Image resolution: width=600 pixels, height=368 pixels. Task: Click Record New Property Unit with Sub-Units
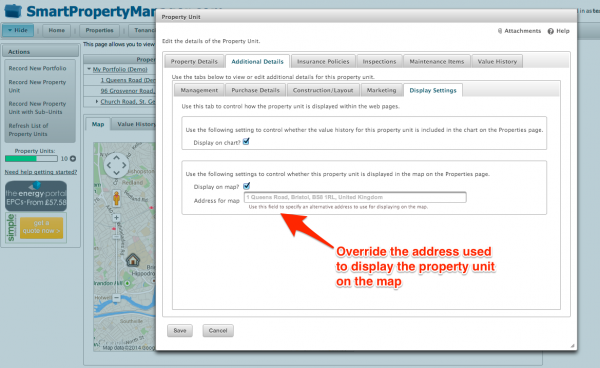(38, 107)
